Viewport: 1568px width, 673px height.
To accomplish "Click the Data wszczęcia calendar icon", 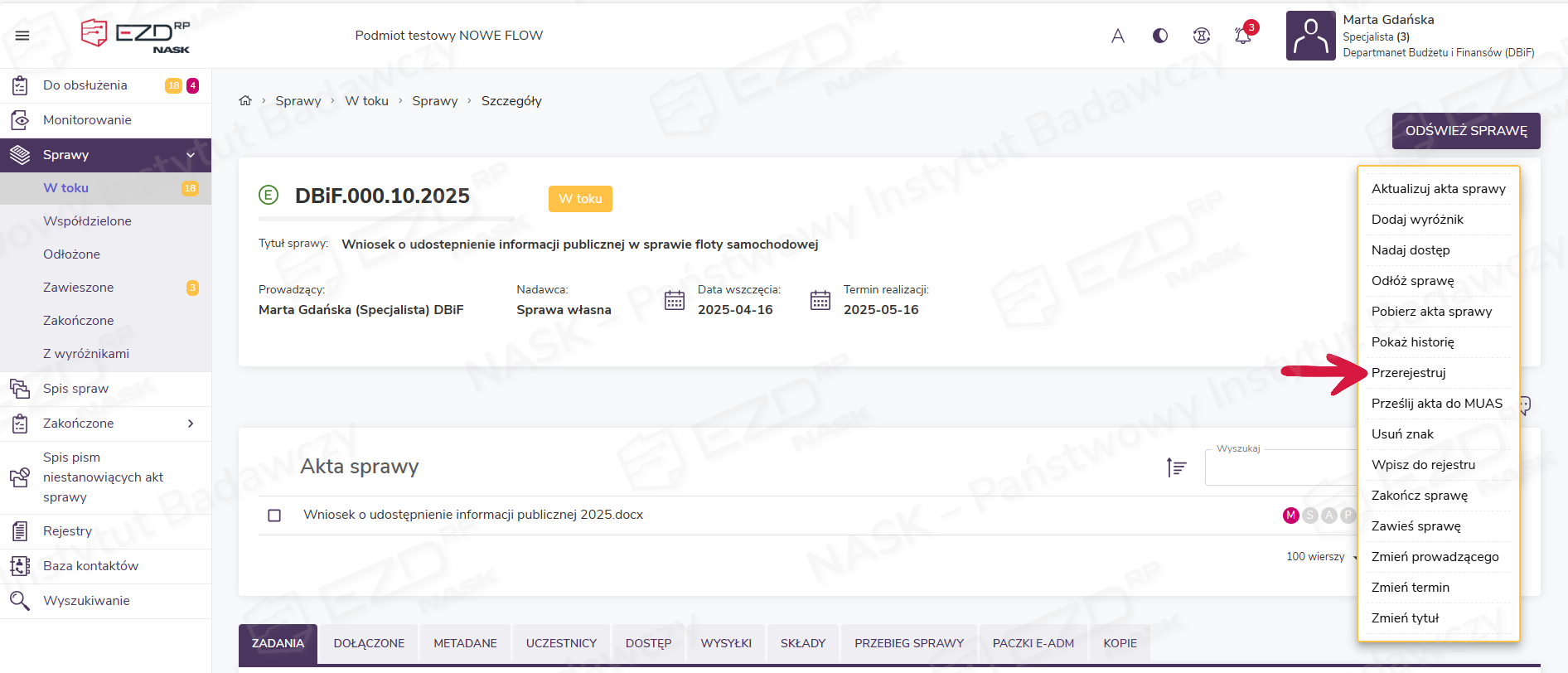I will [x=675, y=300].
